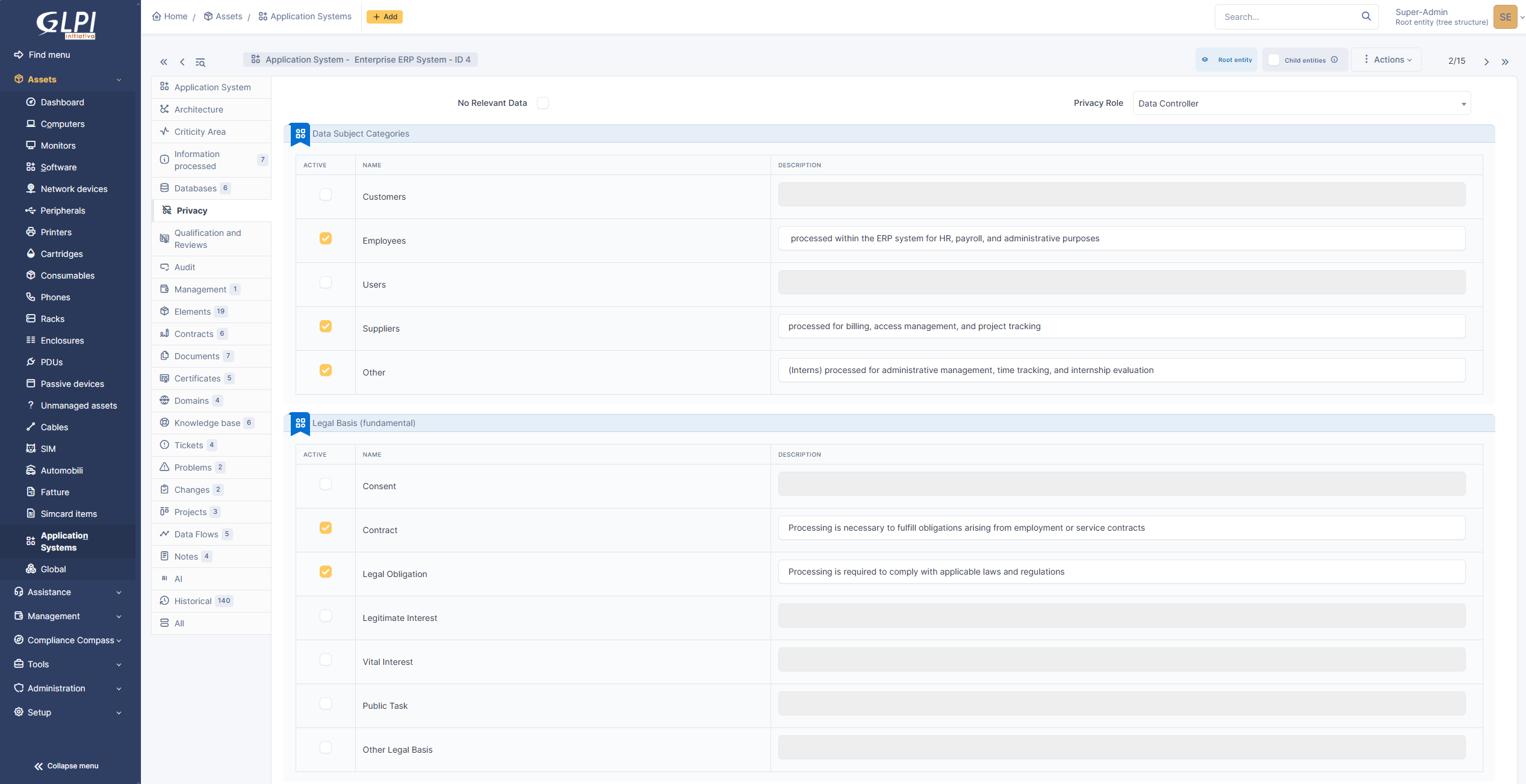Open Software from the sidebar
The width and height of the screenshot is (1526, 784).
tap(58, 167)
